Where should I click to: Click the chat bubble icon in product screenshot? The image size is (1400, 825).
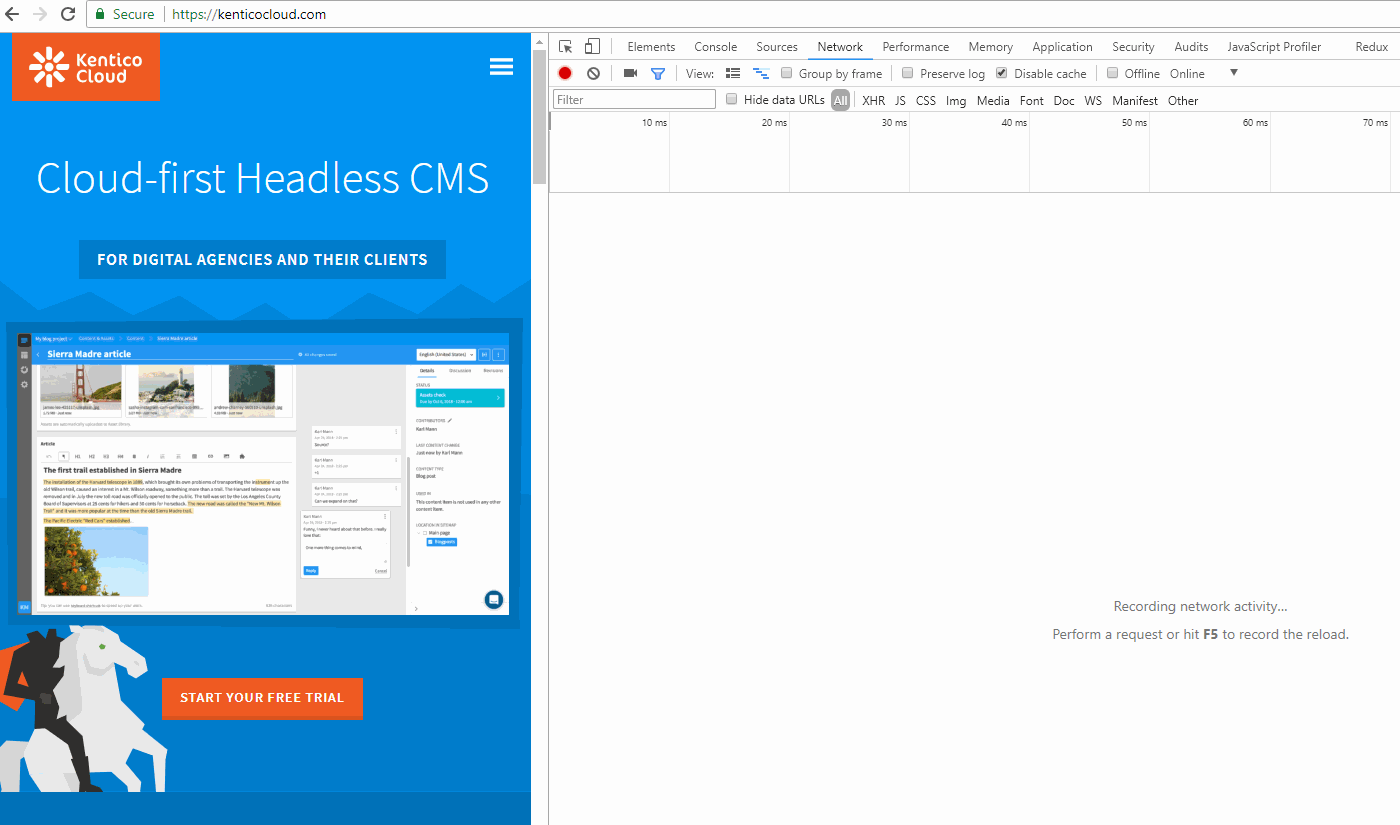tap(493, 599)
